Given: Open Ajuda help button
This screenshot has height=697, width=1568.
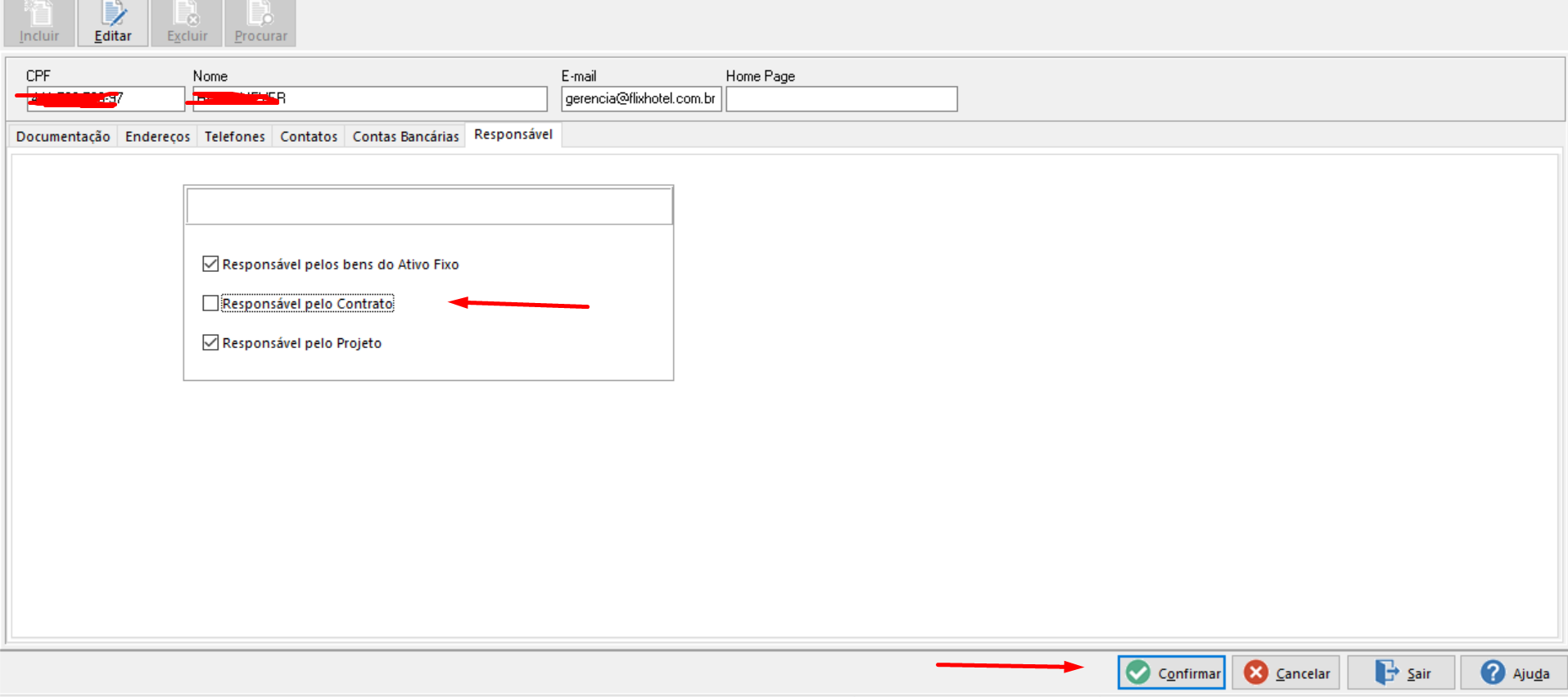Looking at the screenshot, I should [x=1514, y=672].
